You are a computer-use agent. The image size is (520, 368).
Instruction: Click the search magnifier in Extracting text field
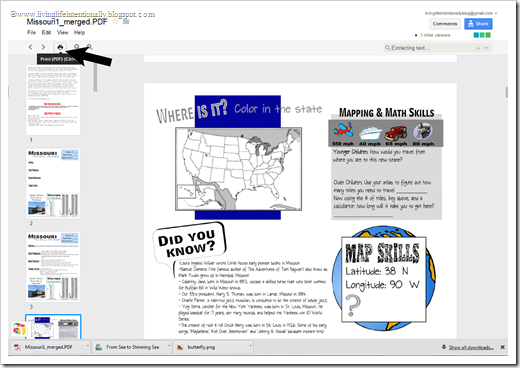[x=387, y=48]
